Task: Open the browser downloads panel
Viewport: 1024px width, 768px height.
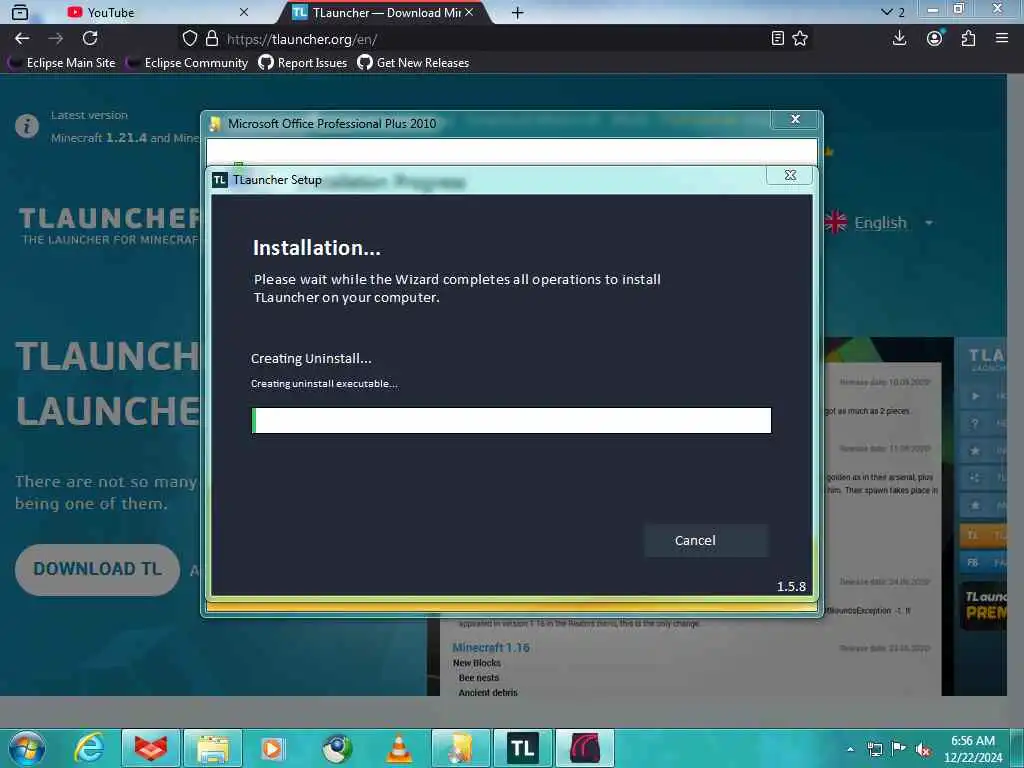Action: 899,39
